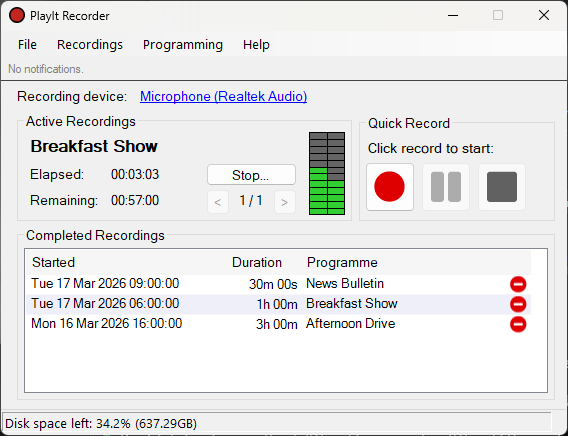Open the Help menu

pos(256,45)
